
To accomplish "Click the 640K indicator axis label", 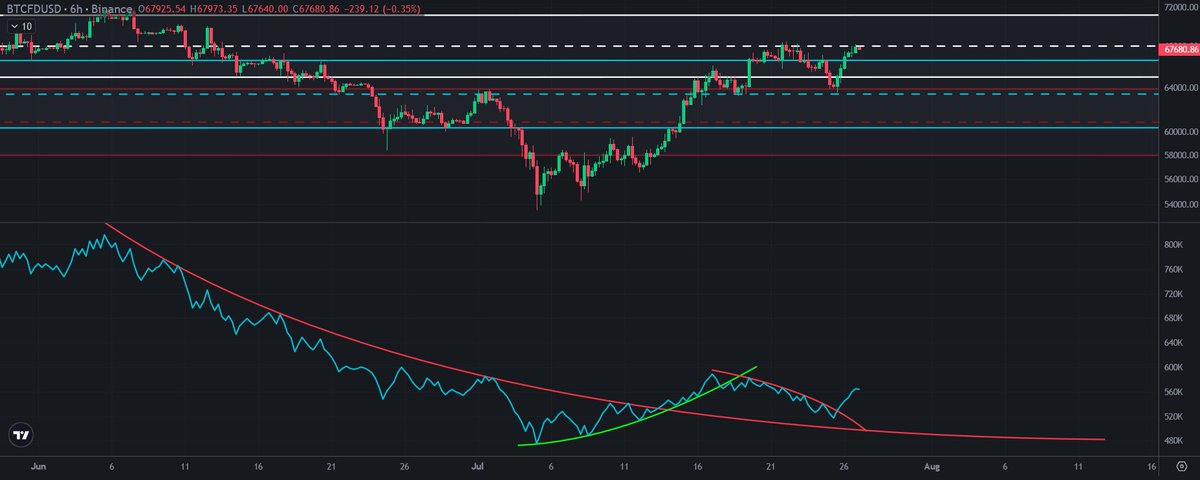I will pos(1175,343).
